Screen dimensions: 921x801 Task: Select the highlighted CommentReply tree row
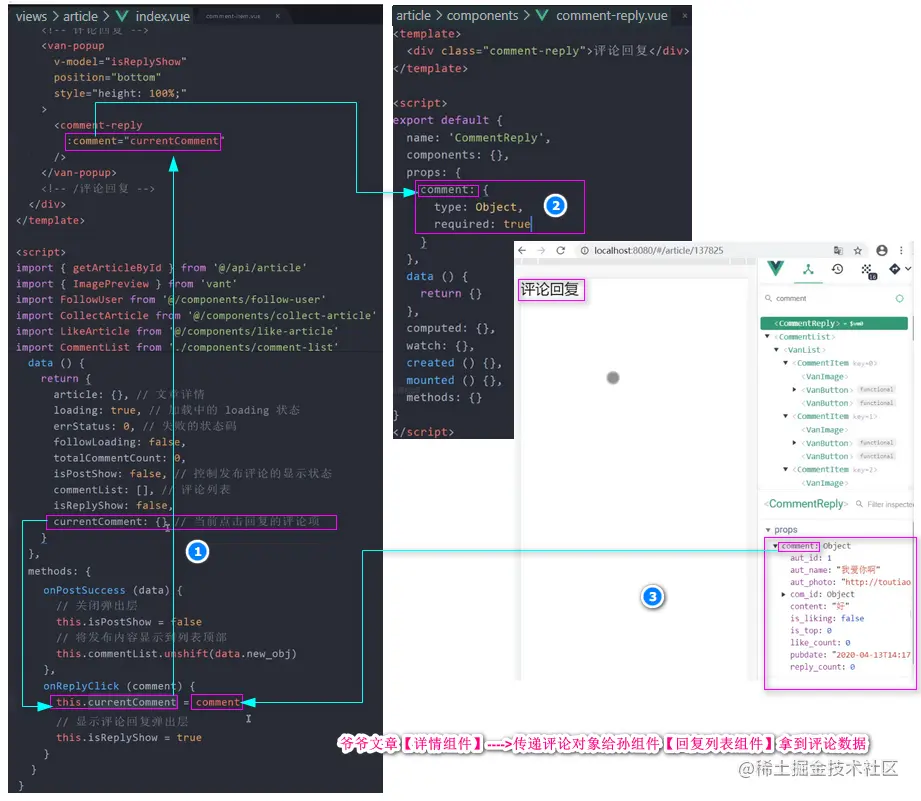[834, 324]
